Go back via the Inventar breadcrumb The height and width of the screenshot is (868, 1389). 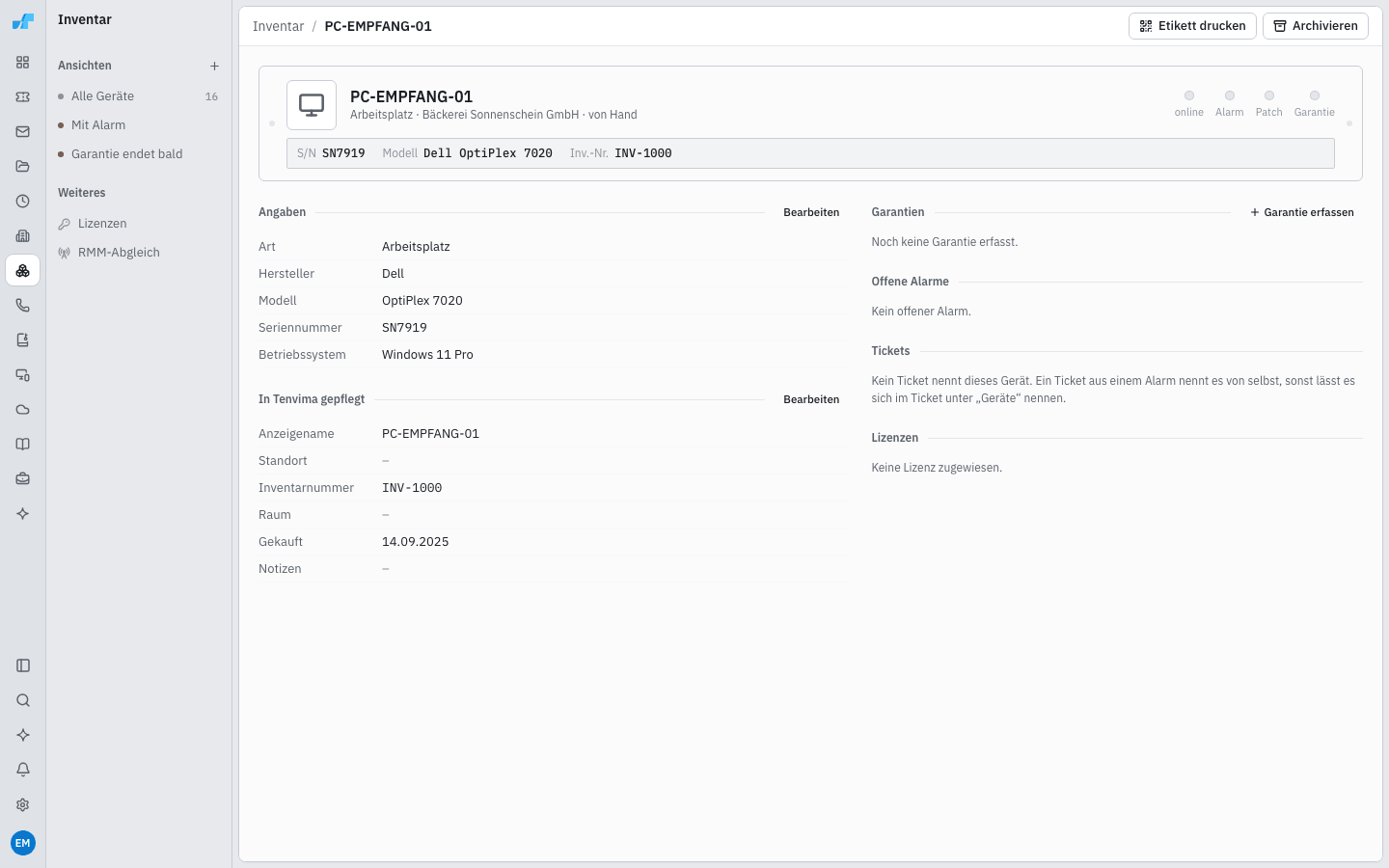point(278,26)
